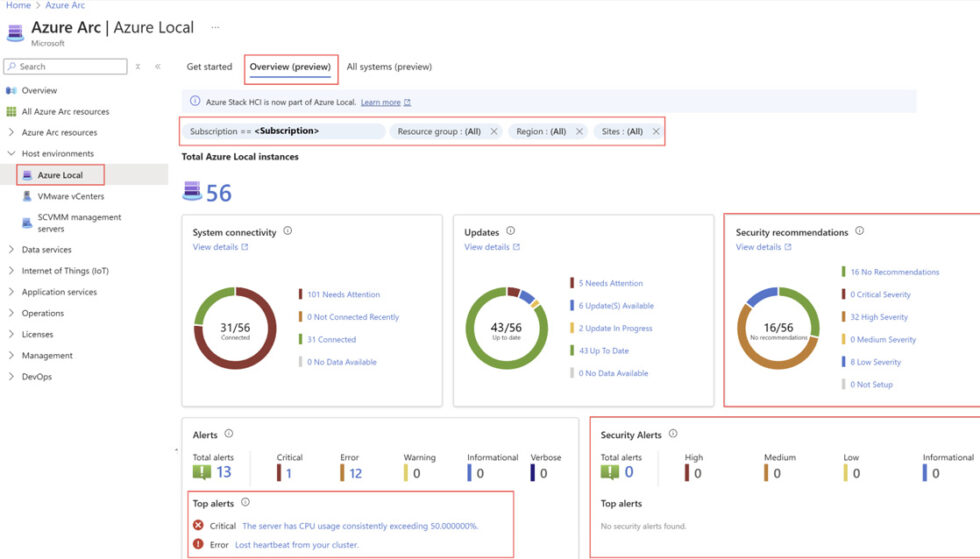Remove the Region filter
Screen dimensions: 980x559
point(579,132)
